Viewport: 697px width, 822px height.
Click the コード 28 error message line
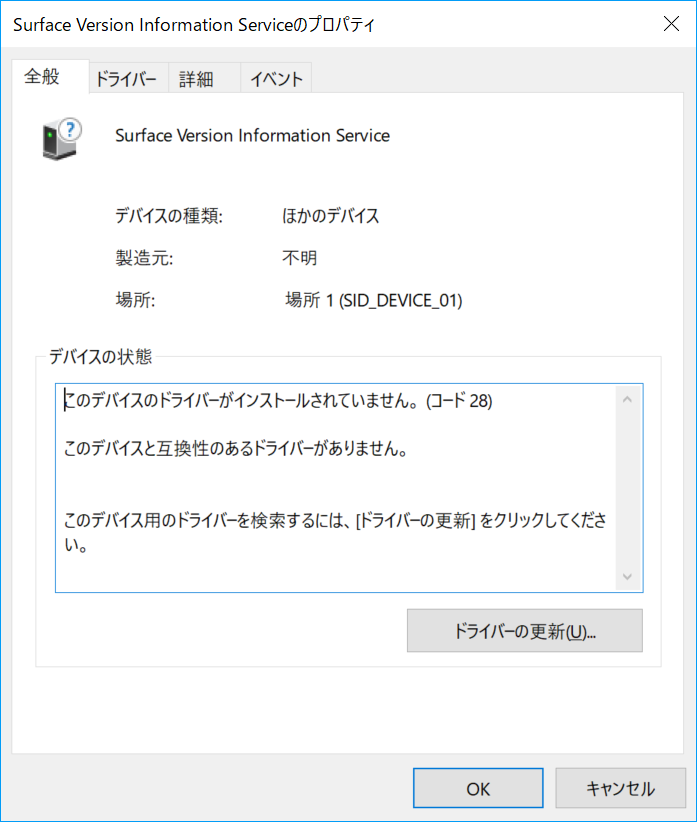[278, 401]
